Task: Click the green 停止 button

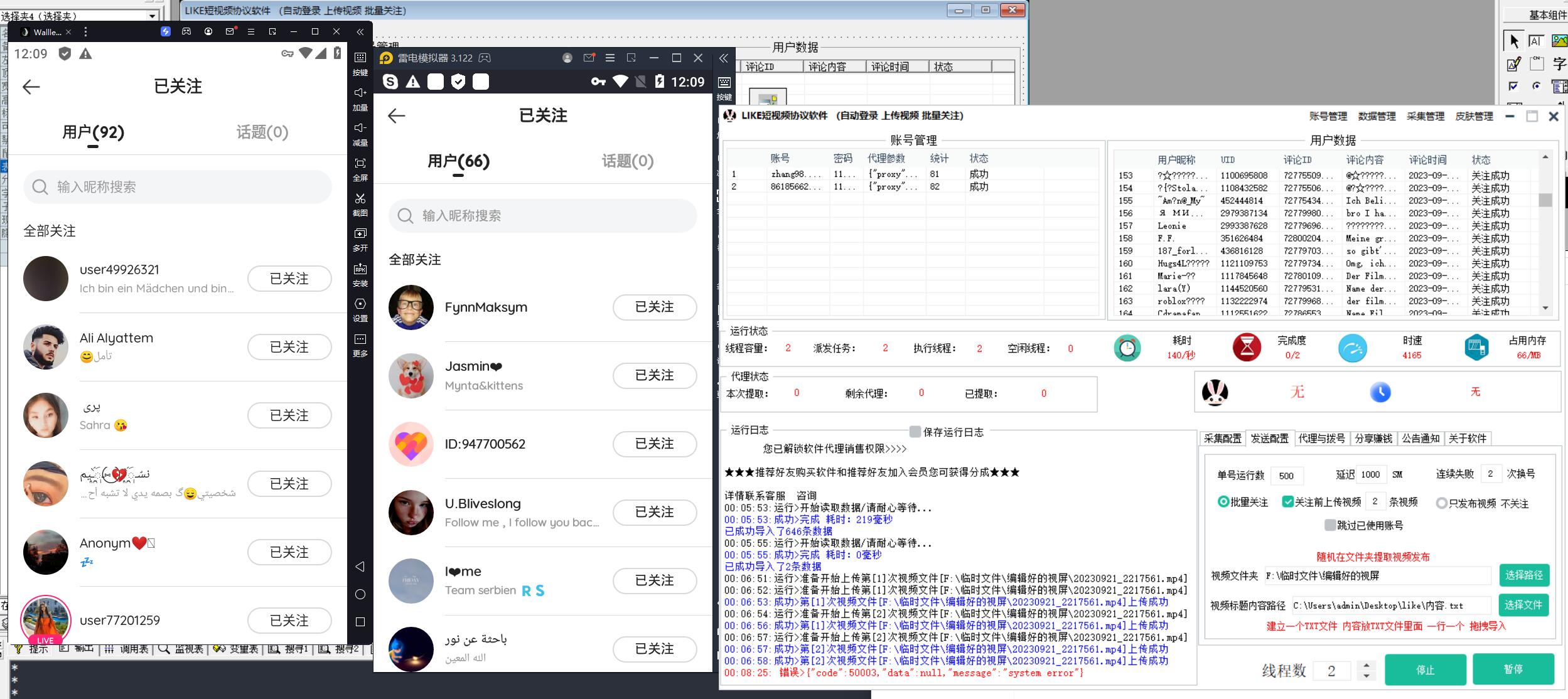Action: (1425, 670)
